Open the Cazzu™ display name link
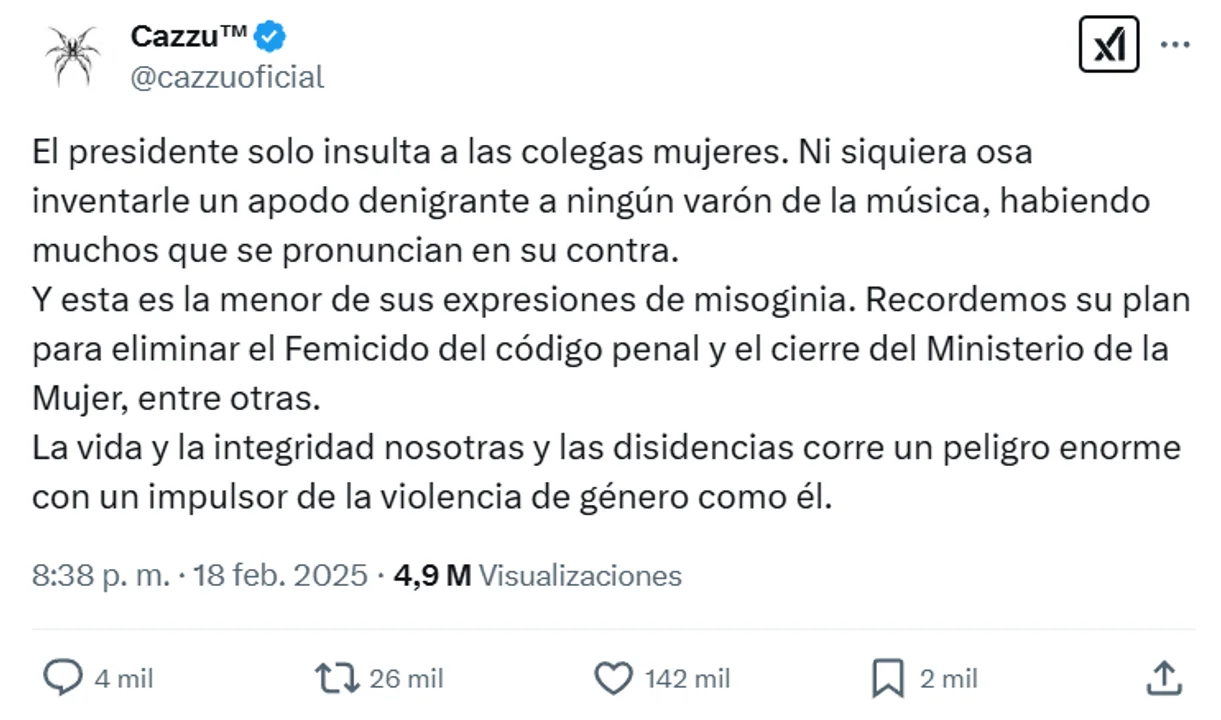 [x=188, y=37]
